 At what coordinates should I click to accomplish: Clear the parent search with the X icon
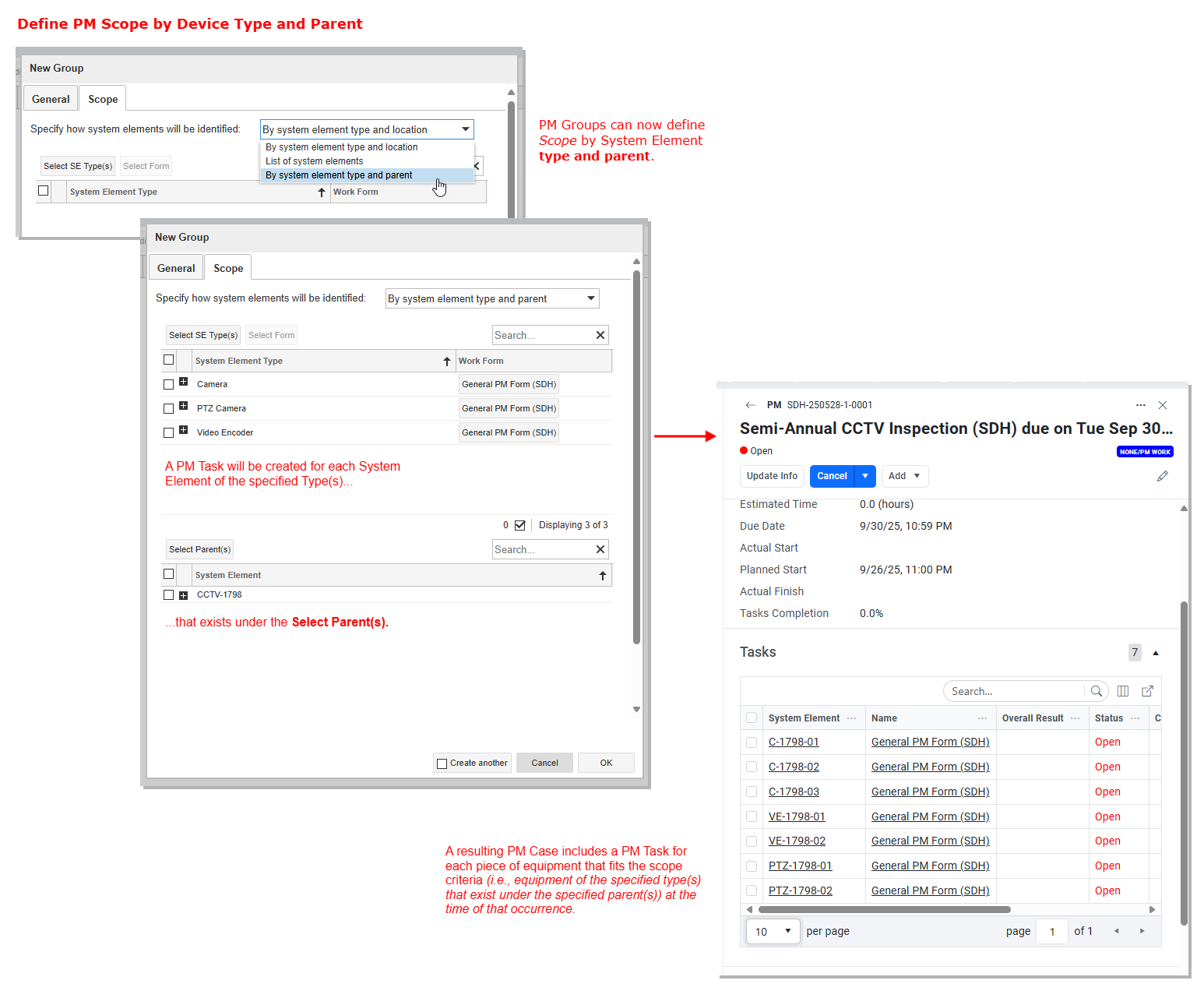coord(600,549)
